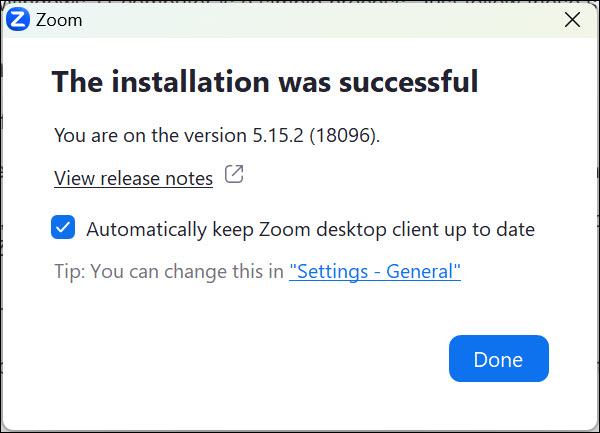Open the "Settings - General" link
The image size is (600, 433).
tap(375, 271)
